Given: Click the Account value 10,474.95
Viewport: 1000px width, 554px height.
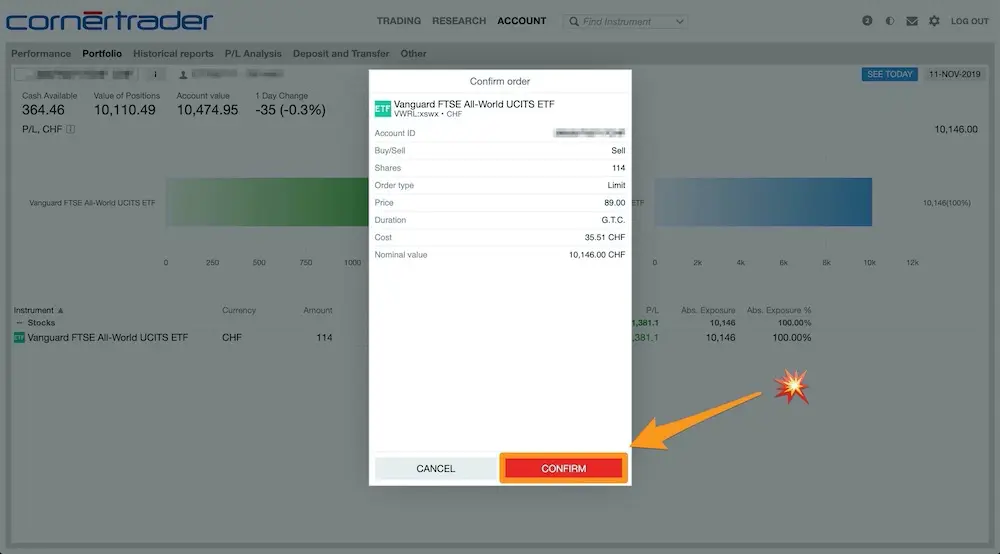Looking at the screenshot, I should (x=207, y=110).
